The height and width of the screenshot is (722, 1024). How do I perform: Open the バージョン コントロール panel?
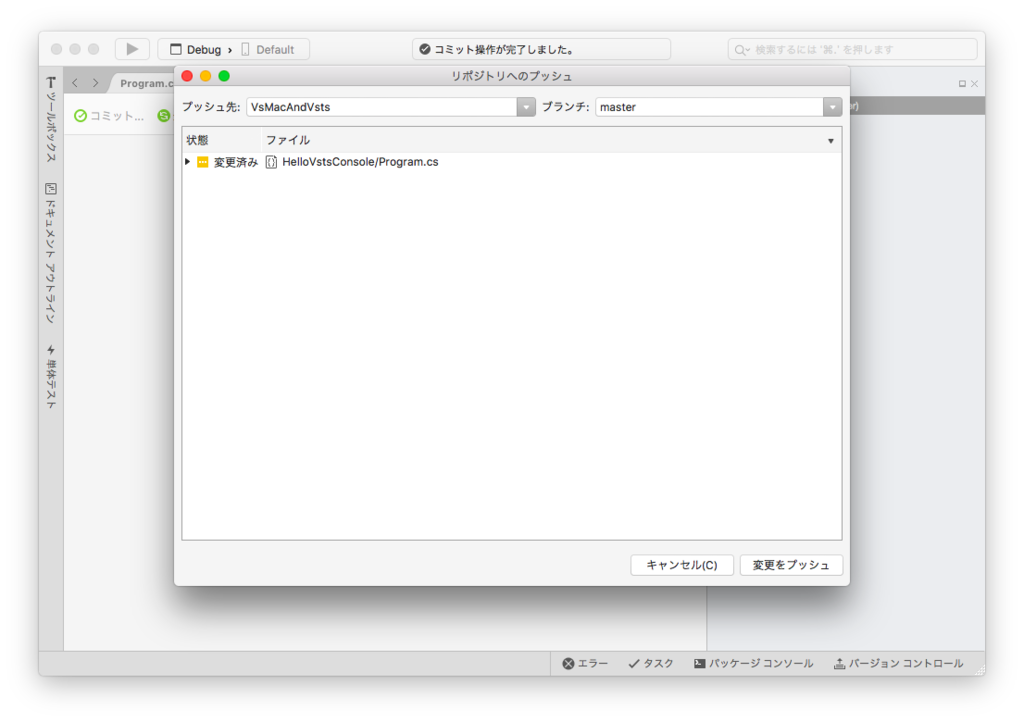(x=898, y=662)
